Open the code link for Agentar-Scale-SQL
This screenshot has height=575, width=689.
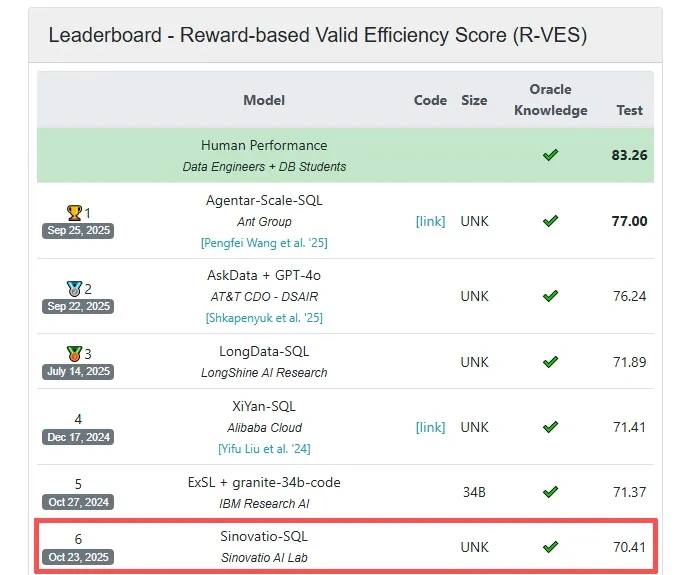click(x=430, y=221)
